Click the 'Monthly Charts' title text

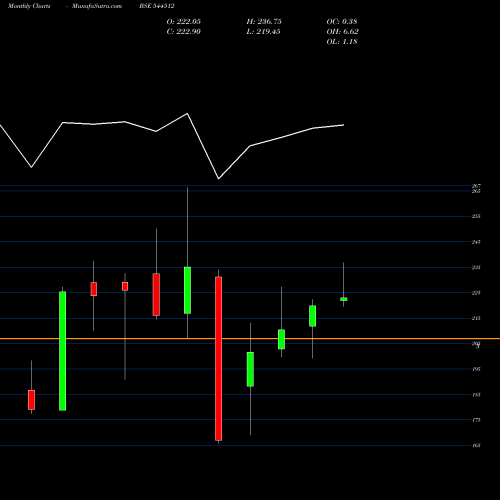pos(29,6)
